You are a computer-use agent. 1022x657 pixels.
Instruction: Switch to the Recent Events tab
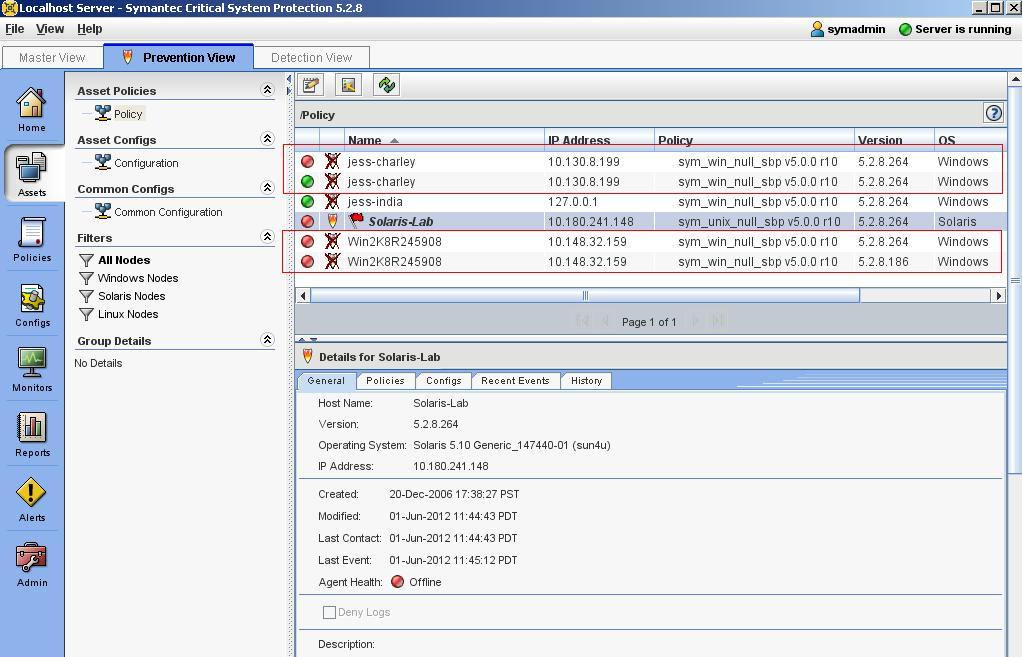(x=515, y=381)
